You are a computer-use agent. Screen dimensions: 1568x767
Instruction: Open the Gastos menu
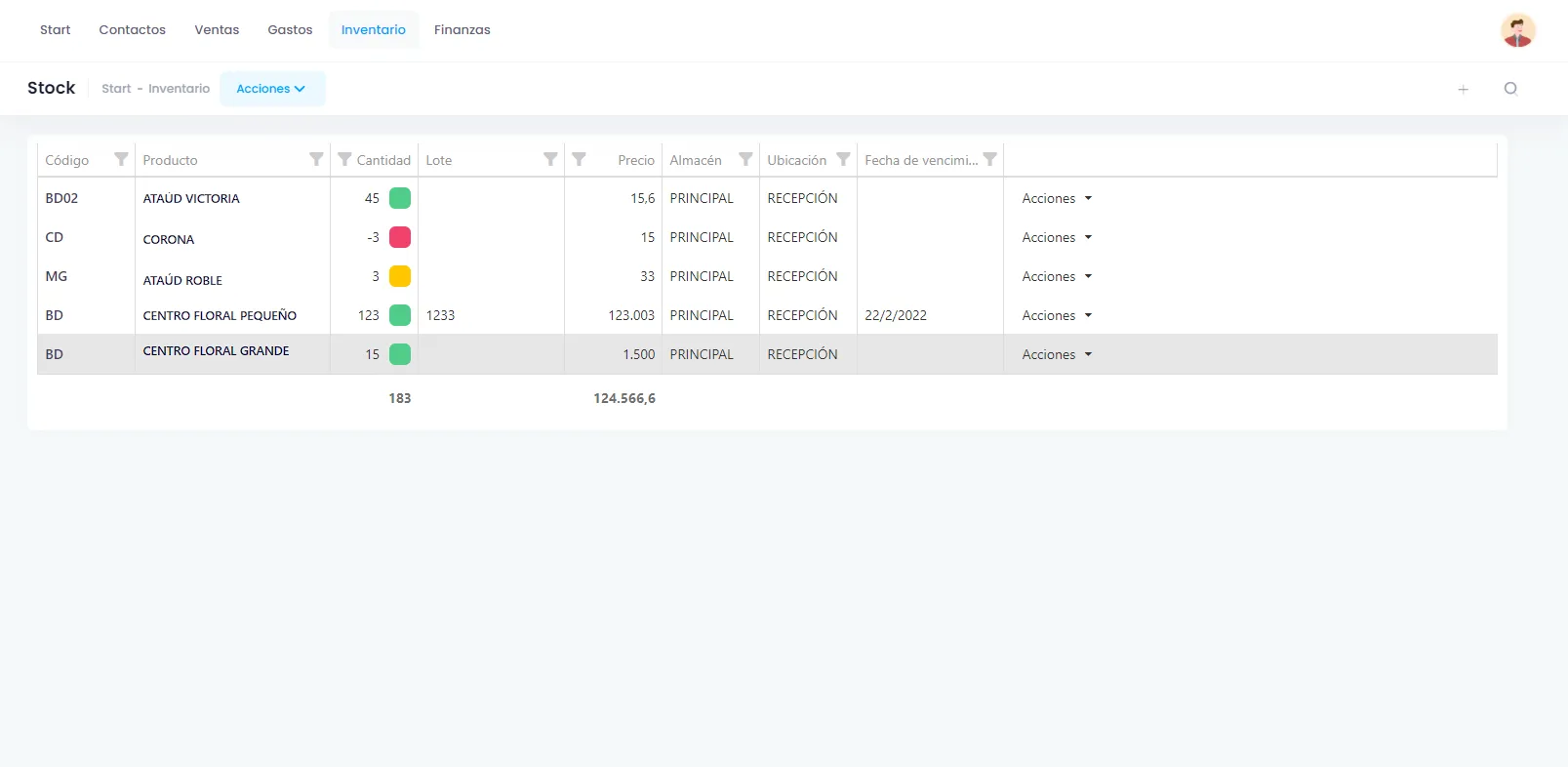point(290,30)
